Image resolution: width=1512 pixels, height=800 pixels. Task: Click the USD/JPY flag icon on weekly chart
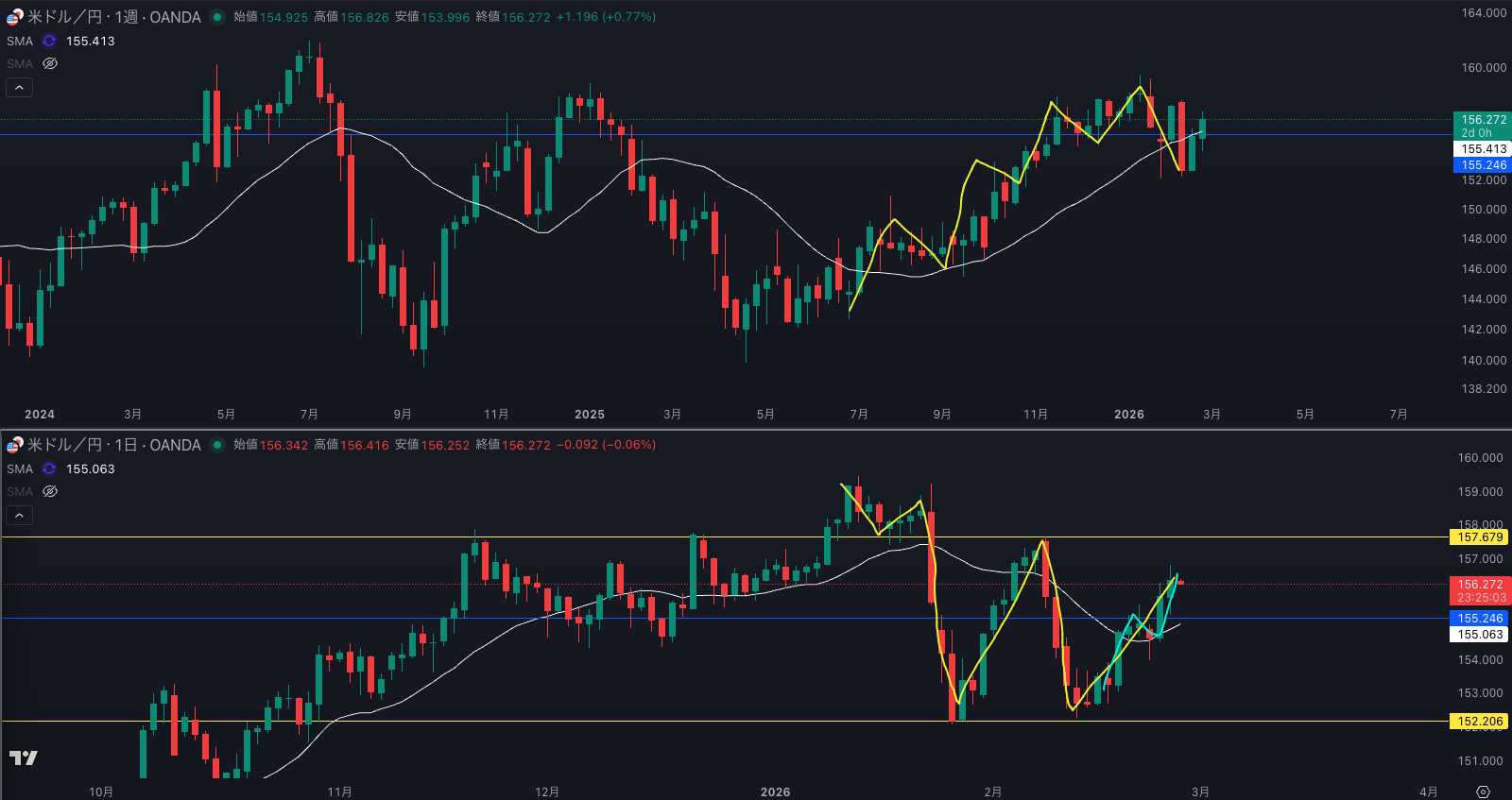(14, 17)
